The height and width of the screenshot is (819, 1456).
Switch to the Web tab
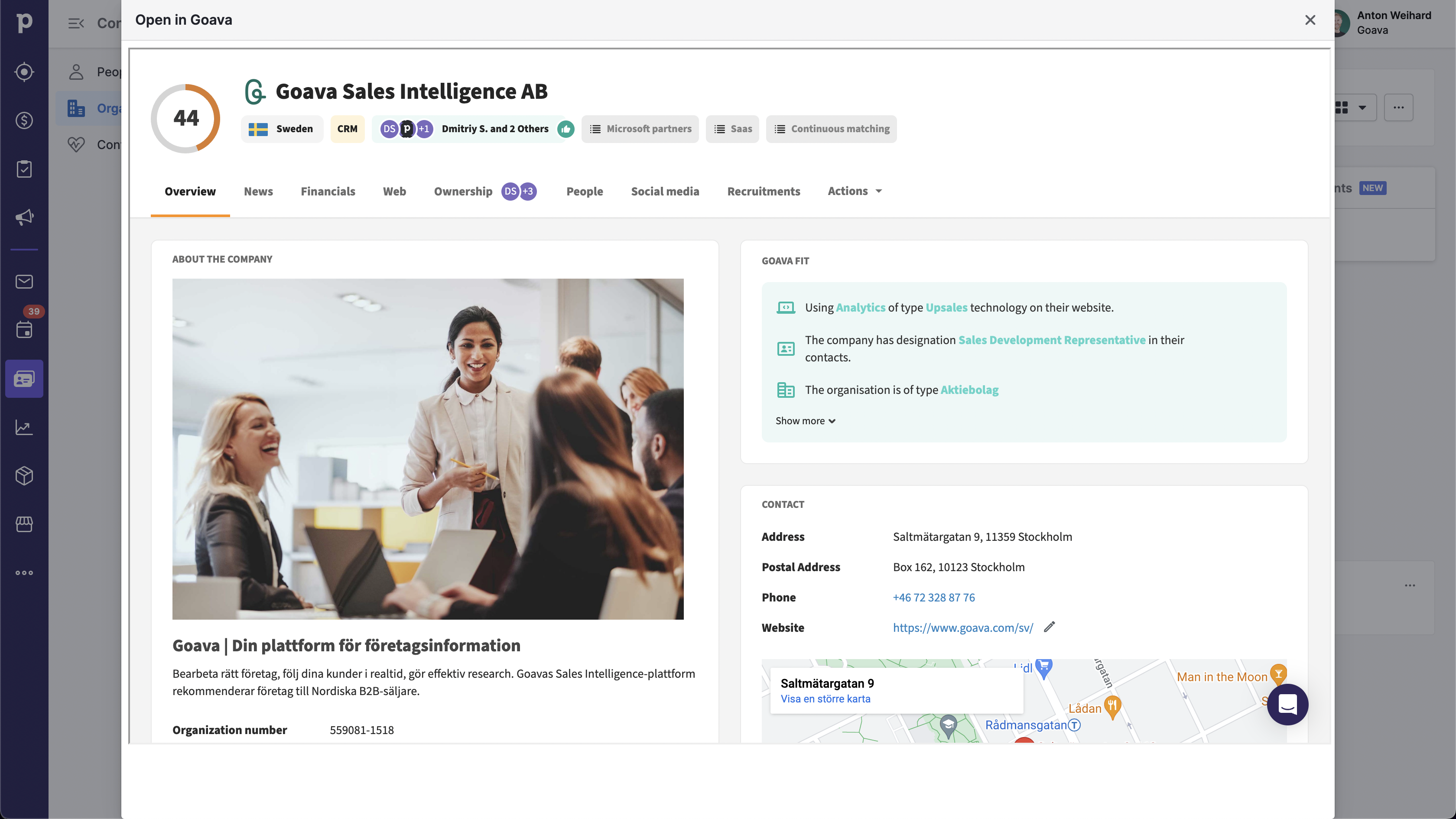point(394,191)
